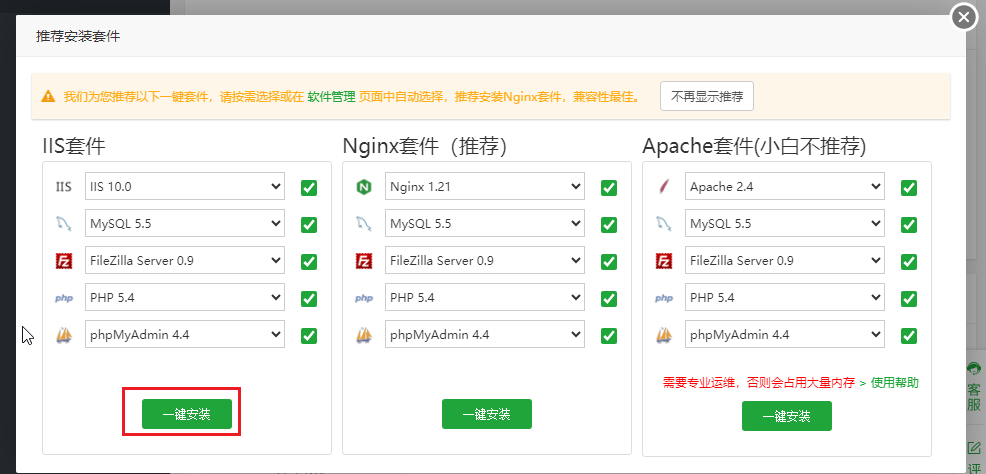The height and width of the screenshot is (474, 986).
Task: Open MySQL 5.5 dropdown in Nginx suite
Action: click(485, 223)
